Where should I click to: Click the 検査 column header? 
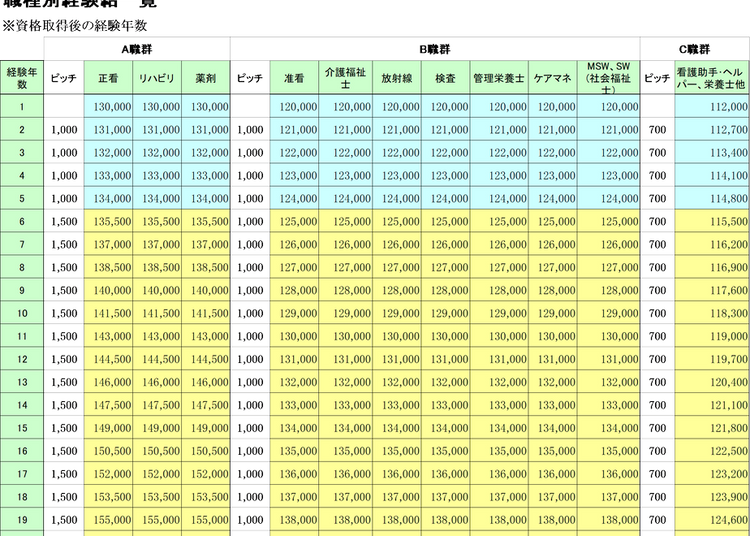(445, 78)
